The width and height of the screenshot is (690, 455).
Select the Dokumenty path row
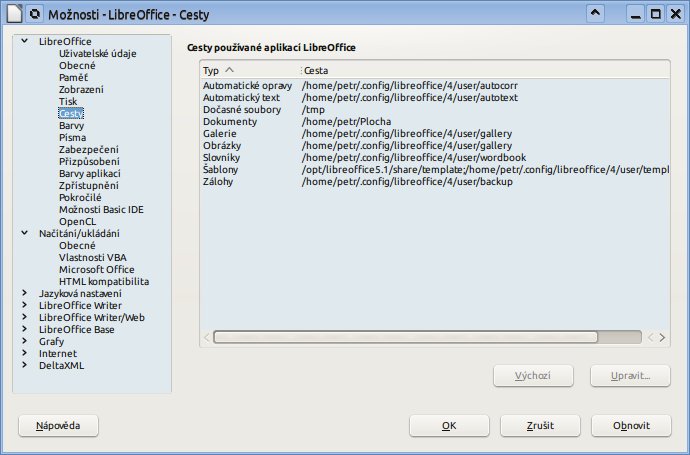click(435, 121)
